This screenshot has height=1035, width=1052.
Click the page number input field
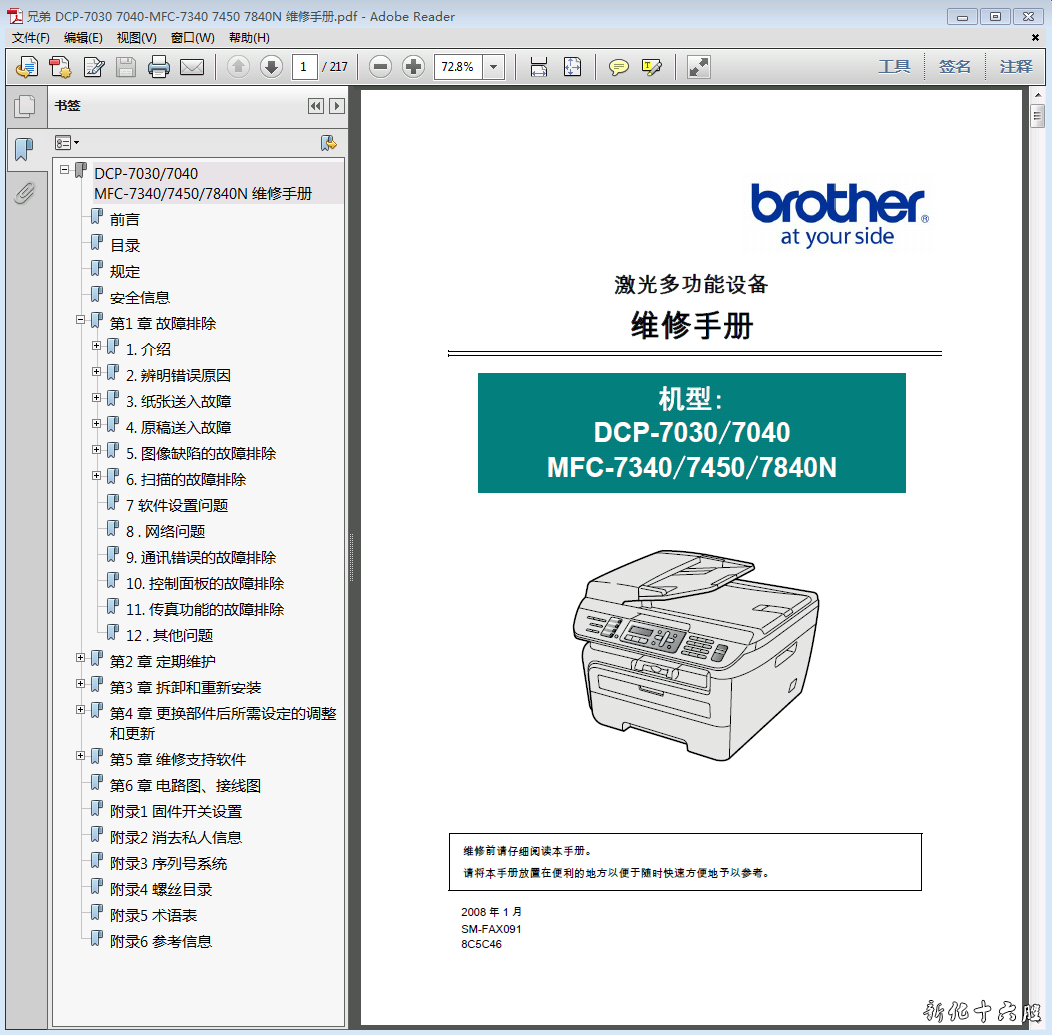click(x=305, y=67)
